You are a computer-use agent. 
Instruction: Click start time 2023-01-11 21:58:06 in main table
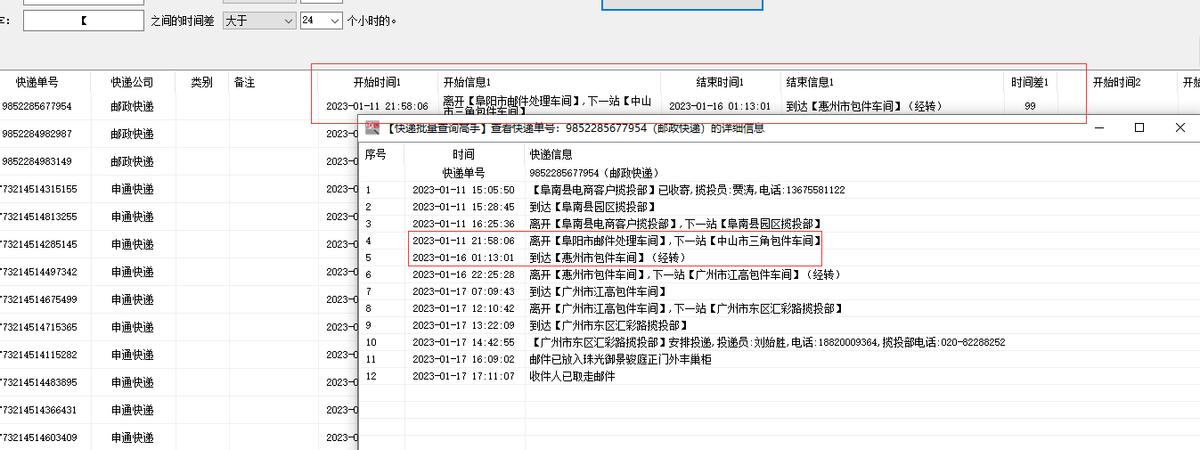pyautogui.click(x=377, y=106)
